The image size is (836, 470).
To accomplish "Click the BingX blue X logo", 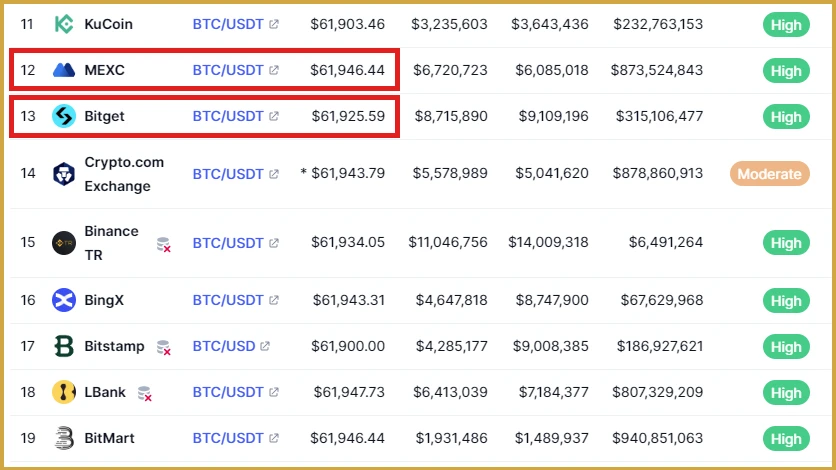I will coord(64,300).
